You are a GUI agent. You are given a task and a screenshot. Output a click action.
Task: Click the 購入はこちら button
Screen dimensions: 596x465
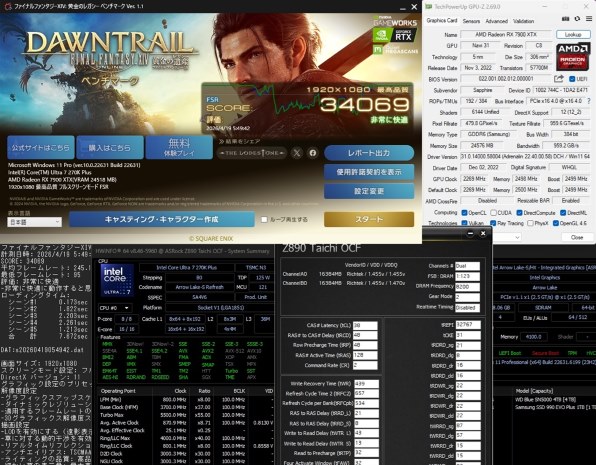click(110, 148)
